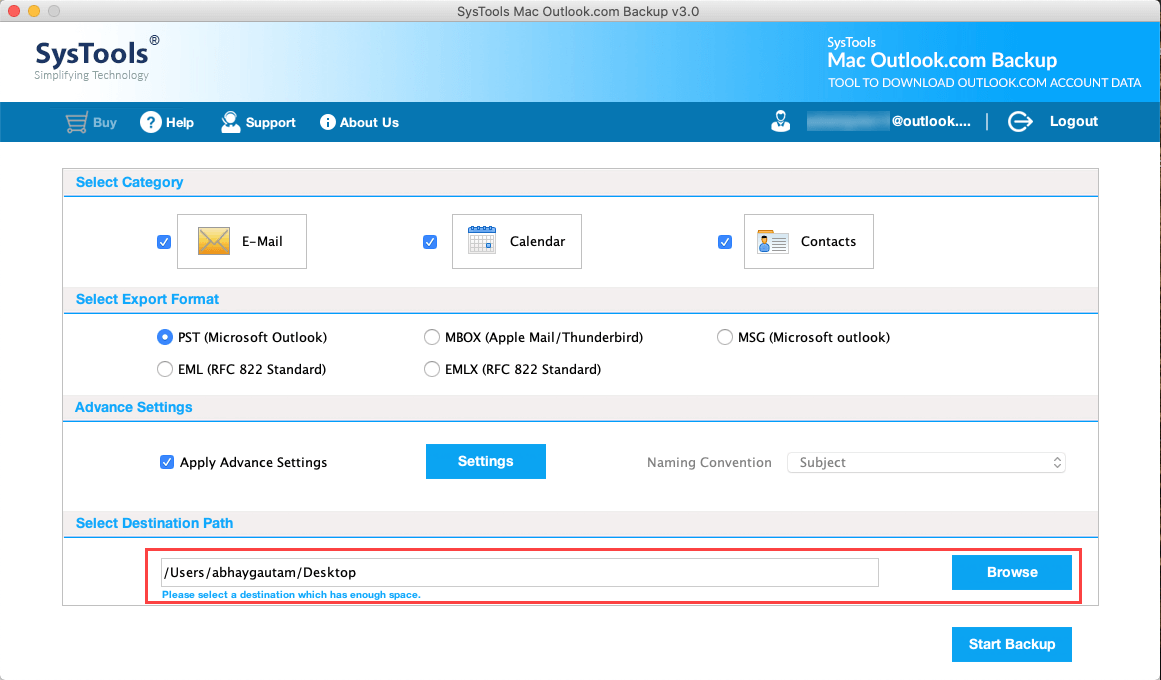Screen dimensions: 1161x680
Task: Click the Contacts card icon
Action: pos(772,241)
